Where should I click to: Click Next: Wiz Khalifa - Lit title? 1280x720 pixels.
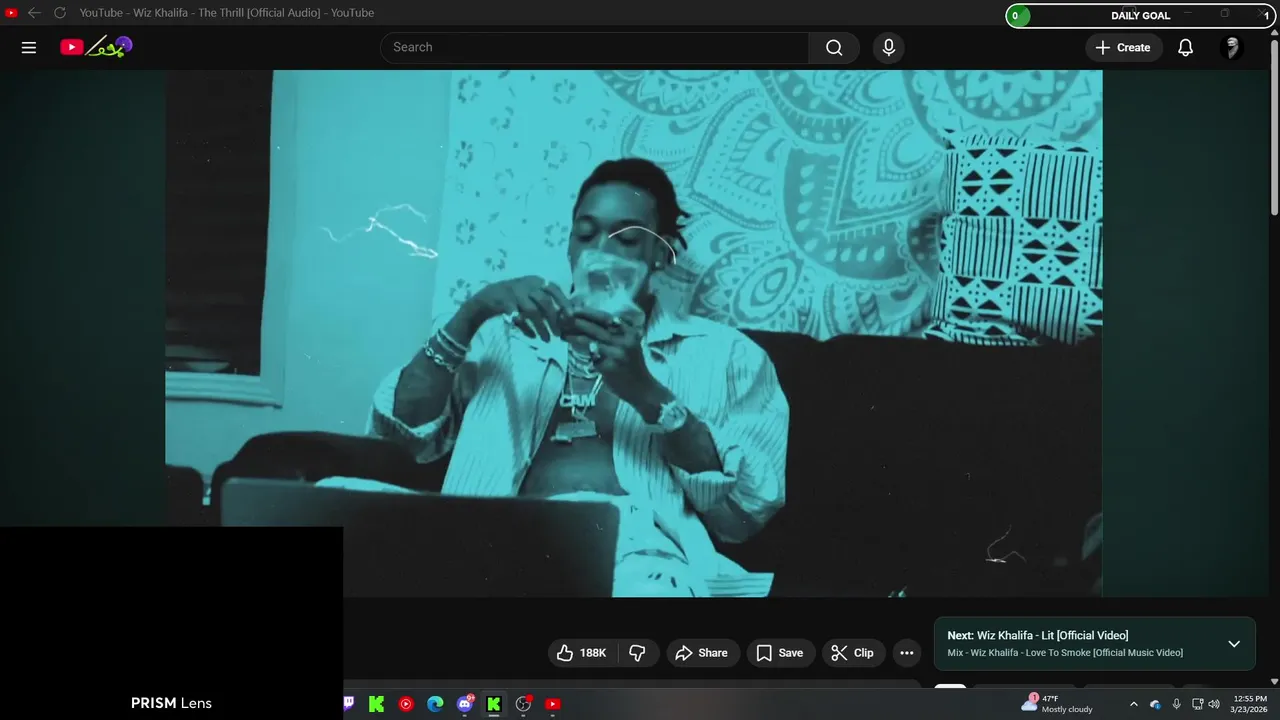(x=1038, y=635)
